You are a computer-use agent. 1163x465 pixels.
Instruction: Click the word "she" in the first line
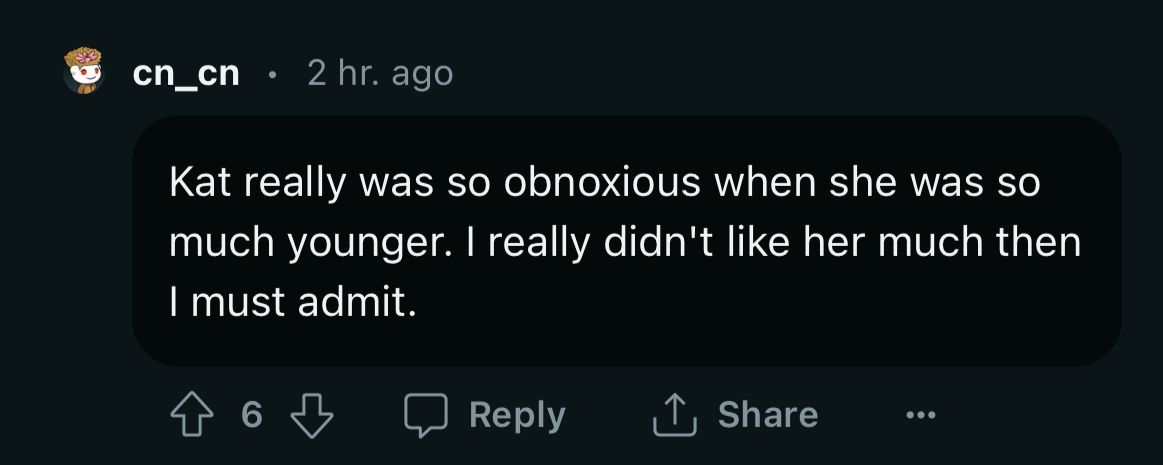879,184
